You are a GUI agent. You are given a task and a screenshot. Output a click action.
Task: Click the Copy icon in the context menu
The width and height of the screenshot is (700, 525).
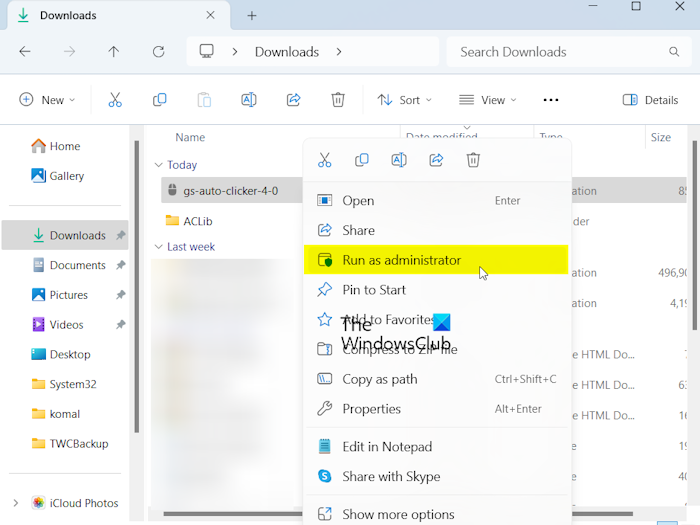pos(362,160)
